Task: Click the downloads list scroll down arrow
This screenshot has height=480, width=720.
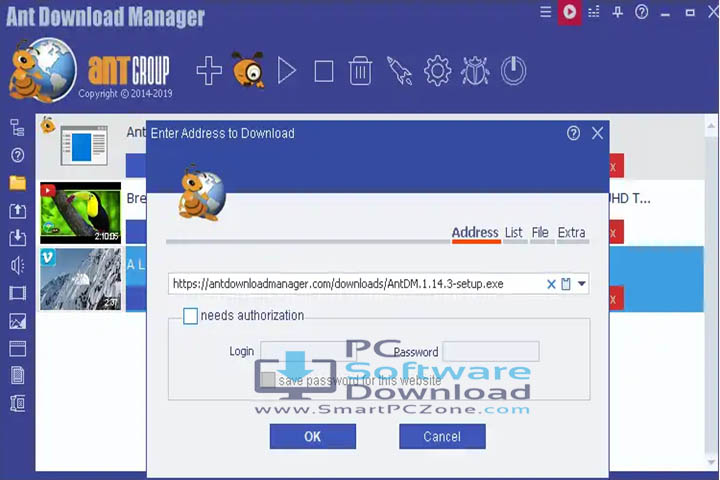Action: 711,462
